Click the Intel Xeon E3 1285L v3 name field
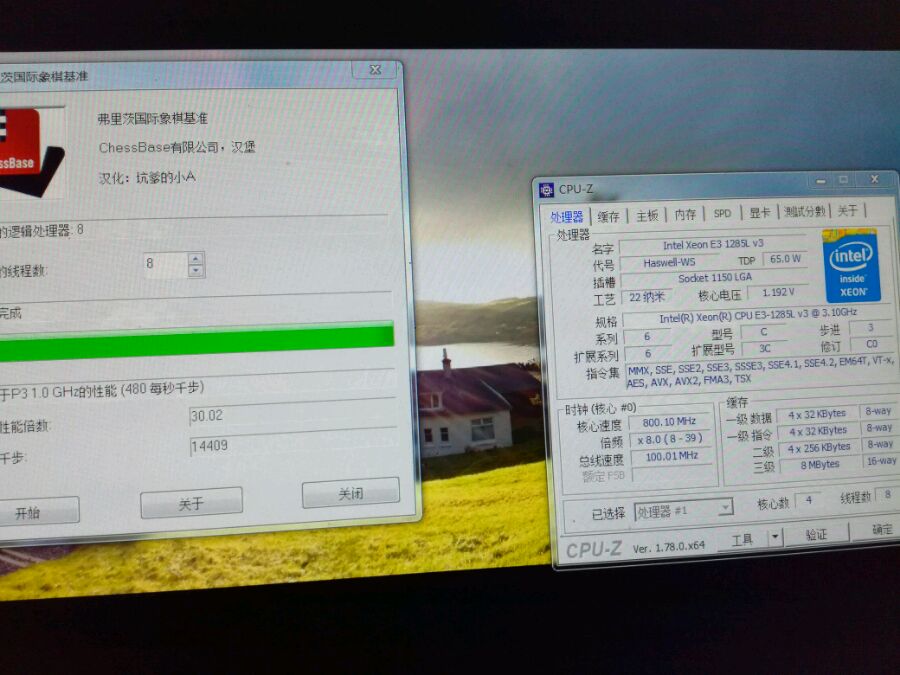This screenshot has height=675, width=900. (713, 245)
